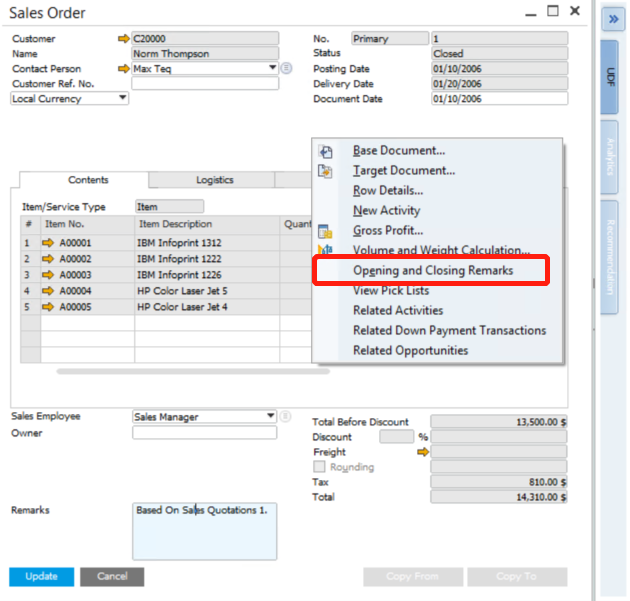Click the Freight link arrow
Viewport: 630px width, 601px height.
tap(422, 452)
